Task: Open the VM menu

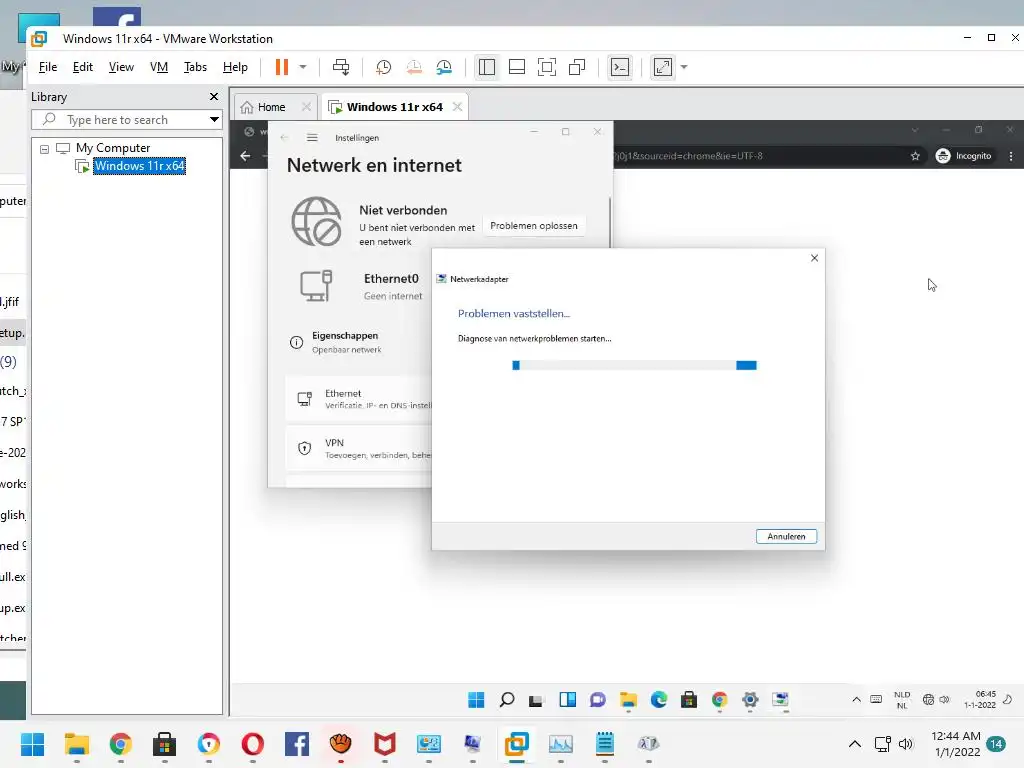Action: click(159, 67)
